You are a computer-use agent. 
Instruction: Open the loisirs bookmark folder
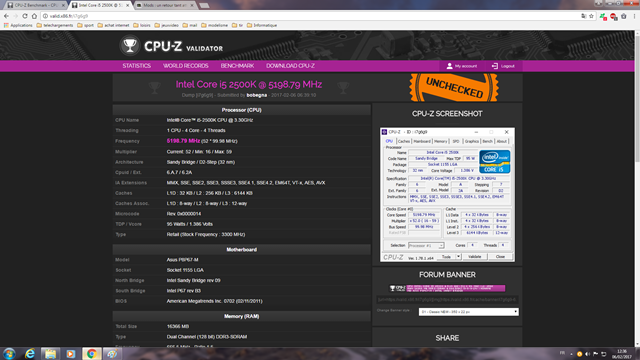click(x=142, y=25)
